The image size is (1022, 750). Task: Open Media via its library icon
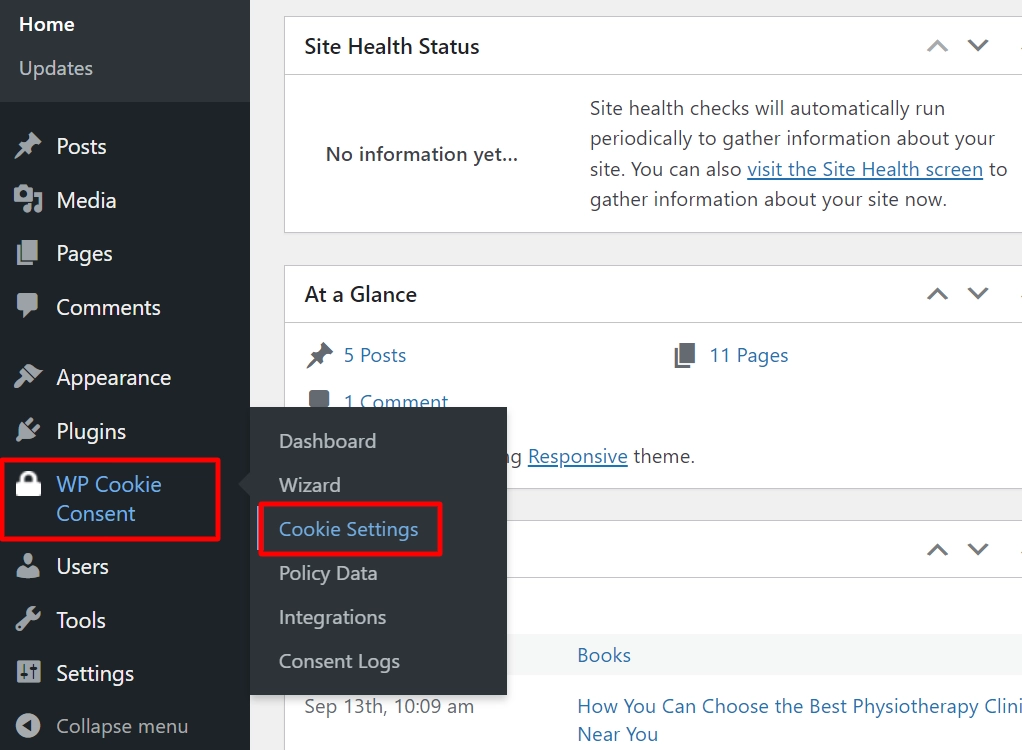pyautogui.click(x=27, y=200)
